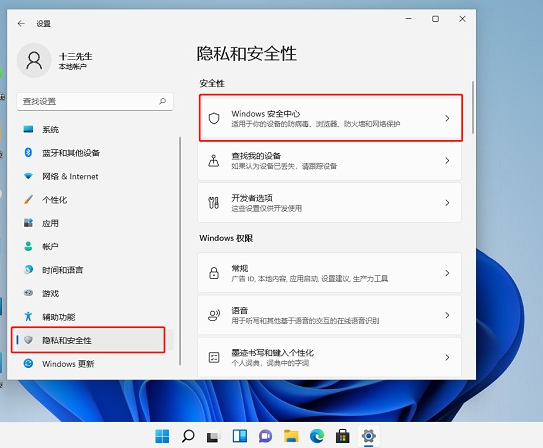Screen dimensions: 543x448
Task: Click the Windows 更新 refresh icon
Action: (28, 364)
